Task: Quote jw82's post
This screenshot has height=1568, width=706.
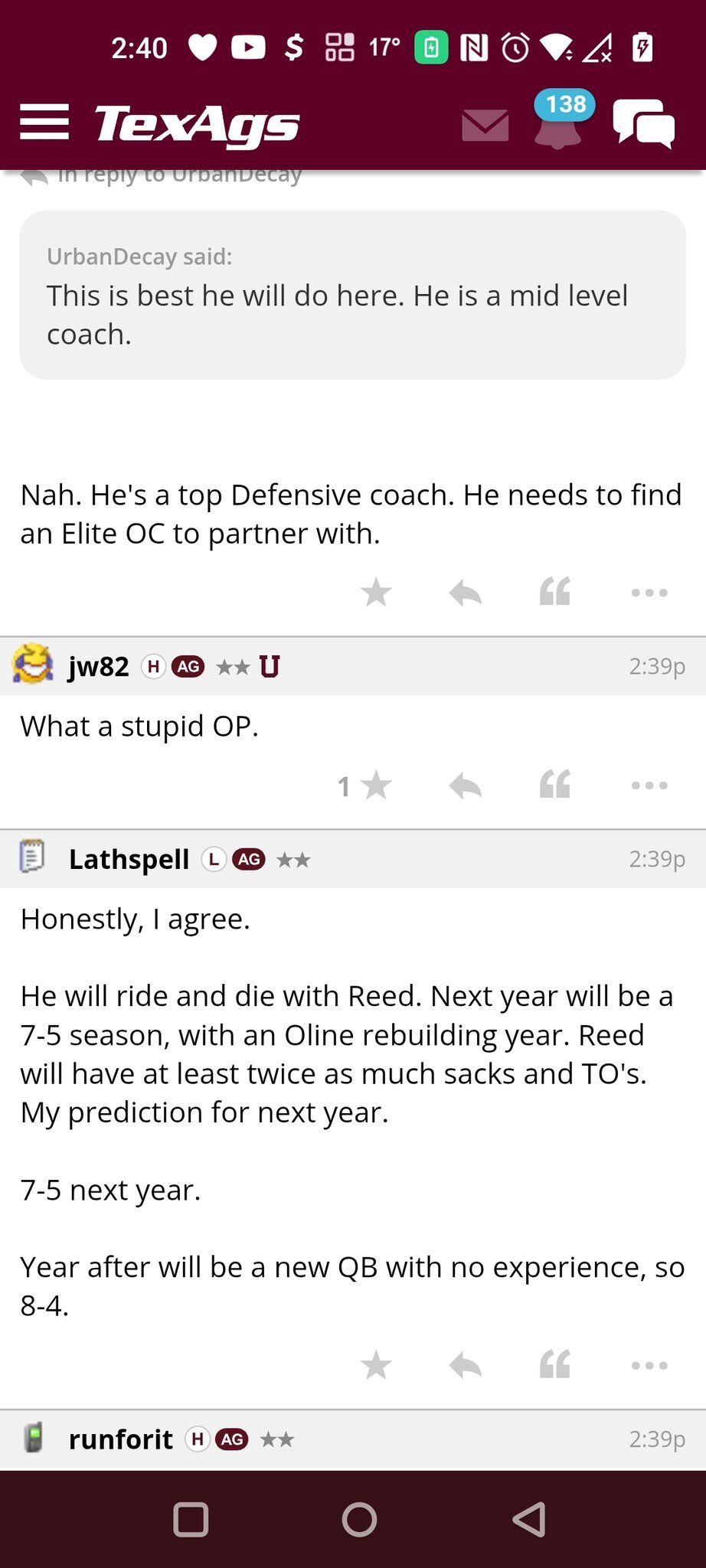Action: click(555, 786)
